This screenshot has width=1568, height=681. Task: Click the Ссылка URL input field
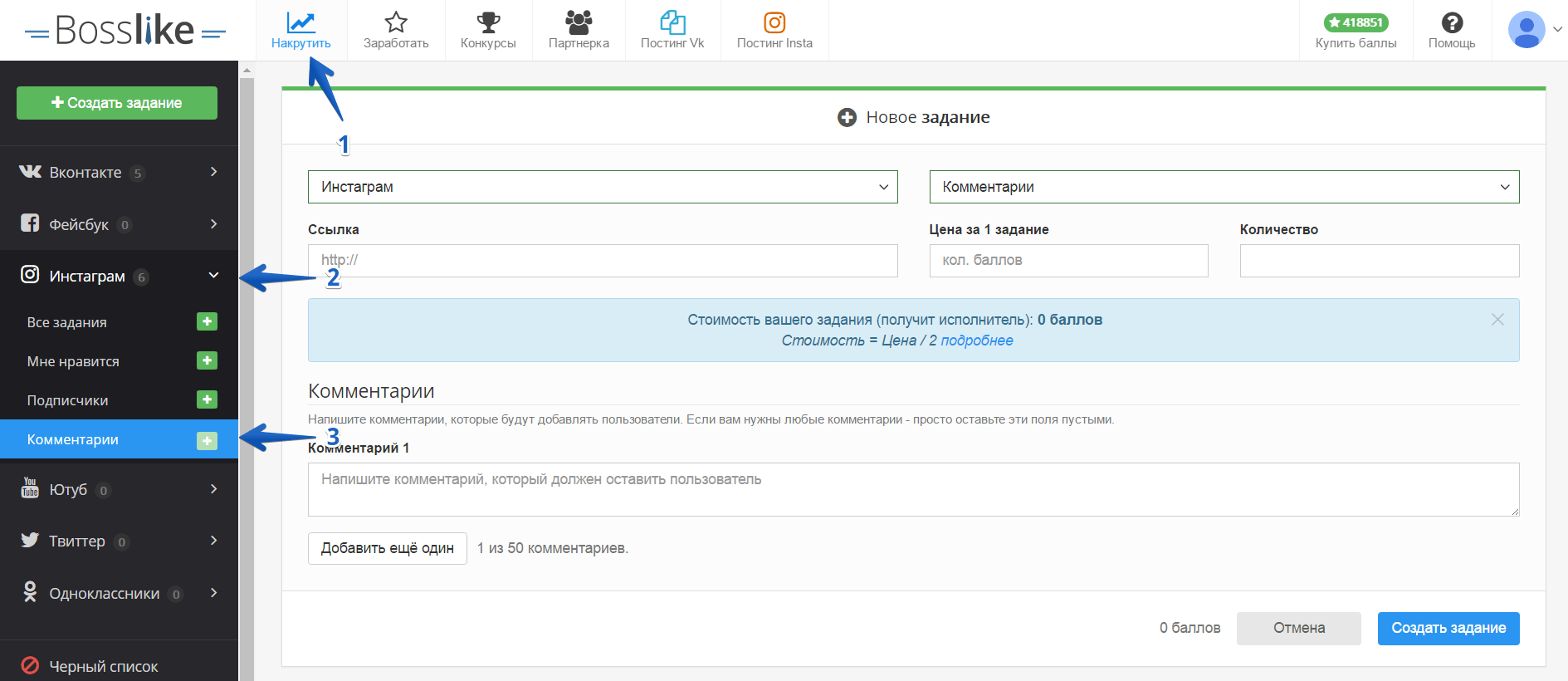(x=603, y=261)
